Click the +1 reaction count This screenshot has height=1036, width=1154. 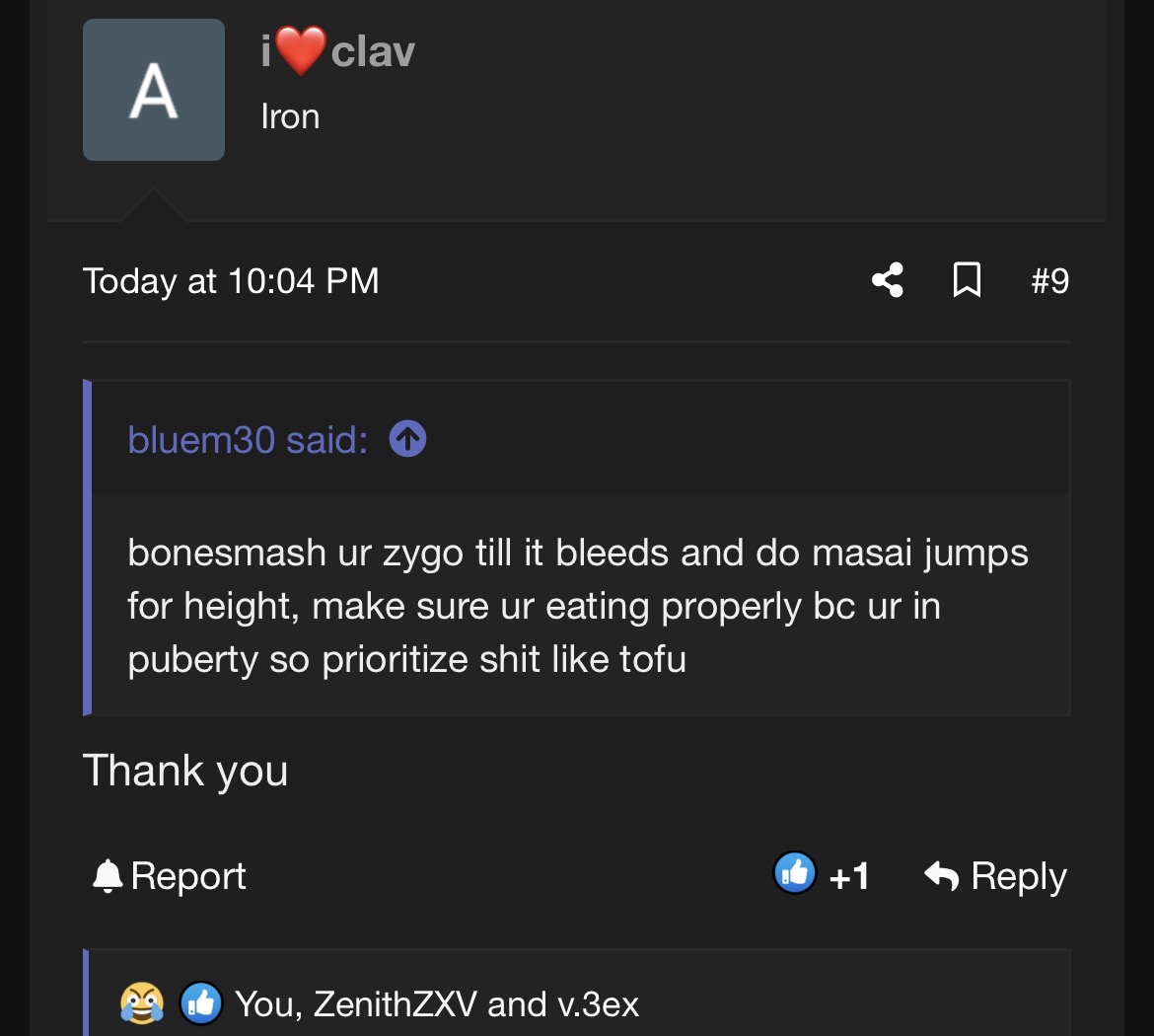tap(848, 876)
